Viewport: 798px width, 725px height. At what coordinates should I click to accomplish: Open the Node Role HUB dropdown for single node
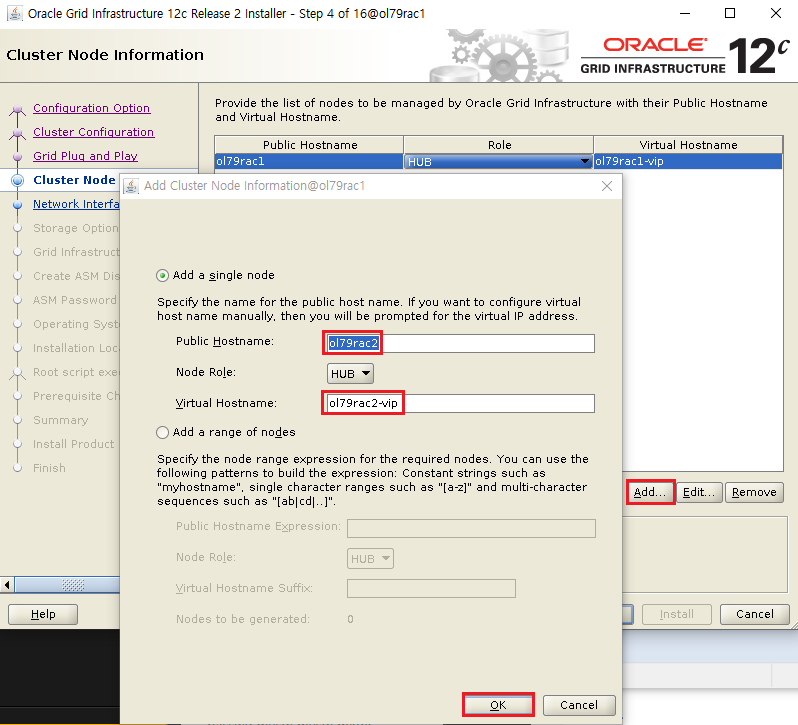[x=350, y=373]
